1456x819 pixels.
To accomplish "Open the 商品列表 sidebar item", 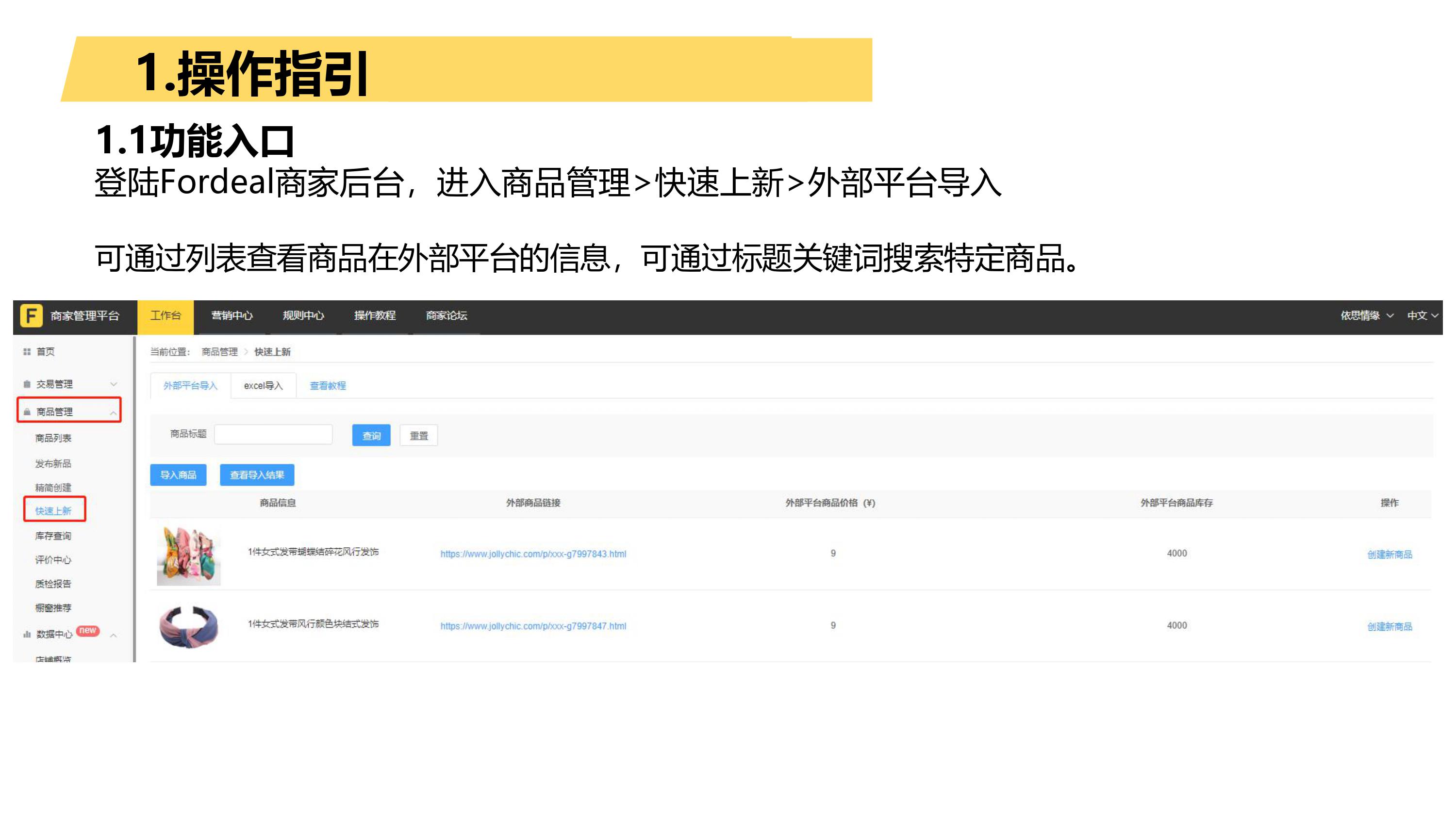I will (x=53, y=438).
